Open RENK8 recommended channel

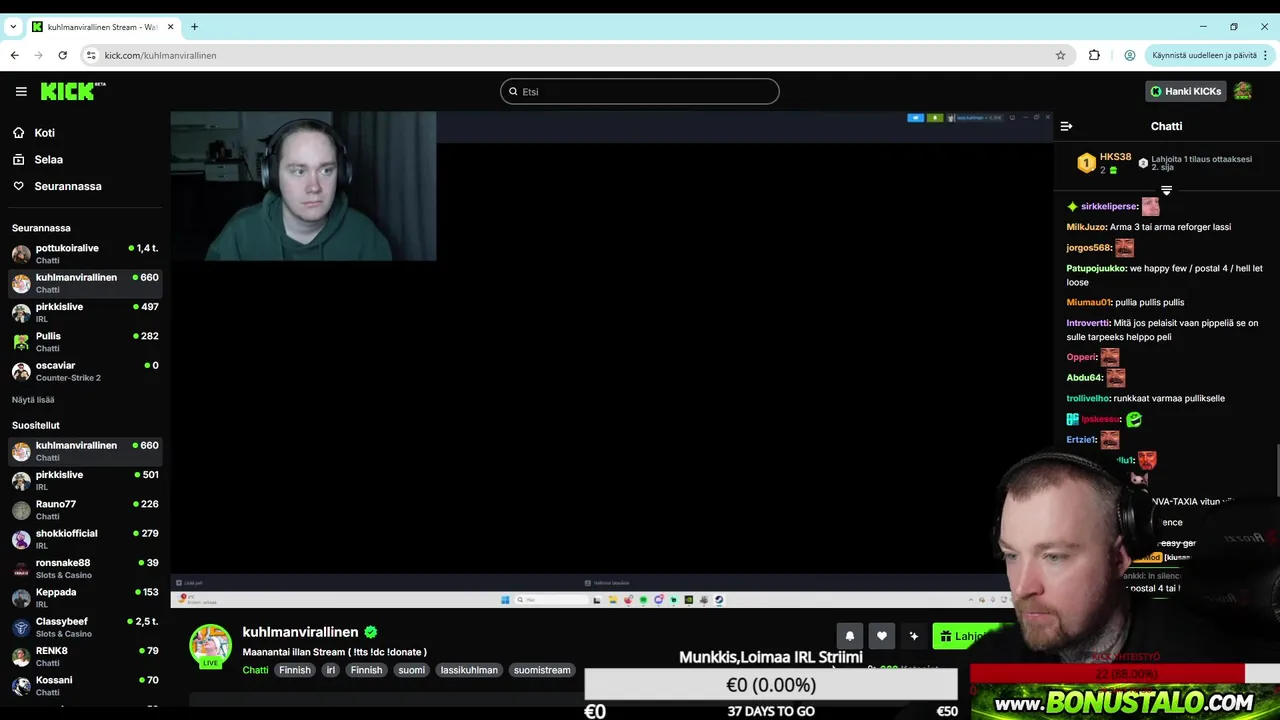pyautogui.click(x=85, y=656)
